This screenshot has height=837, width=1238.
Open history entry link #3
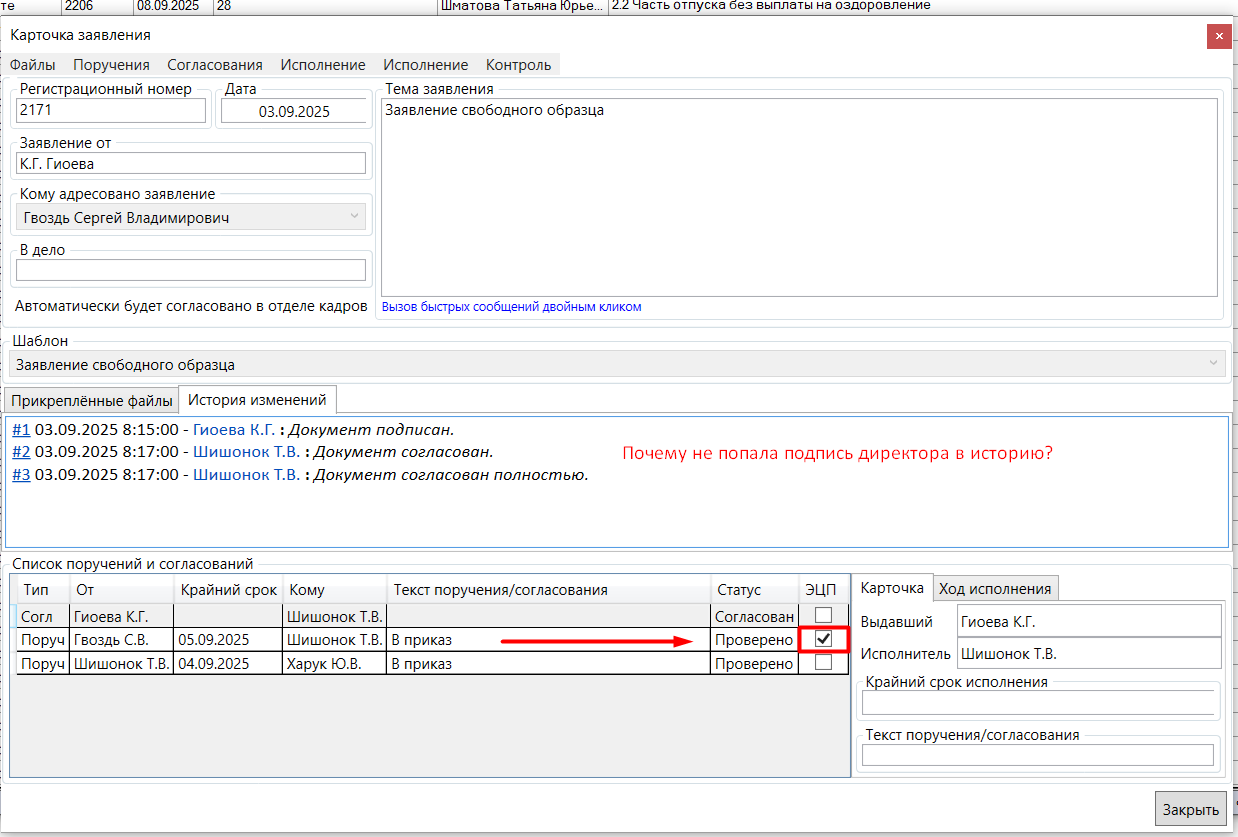point(21,475)
